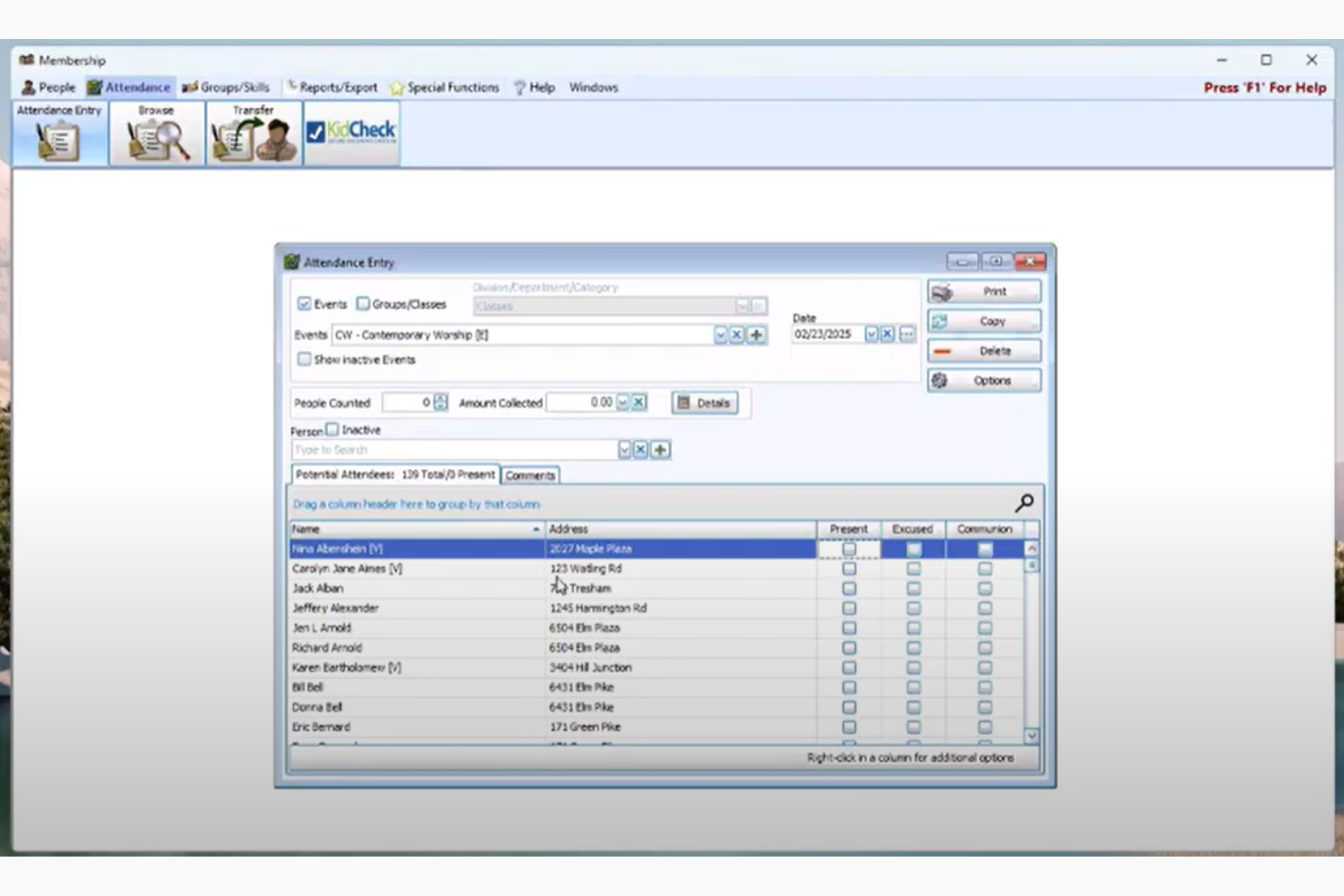The width and height of the screenshot is (1344, 896).
Task: Open the Attendance menu
Action: coord(129,87)
